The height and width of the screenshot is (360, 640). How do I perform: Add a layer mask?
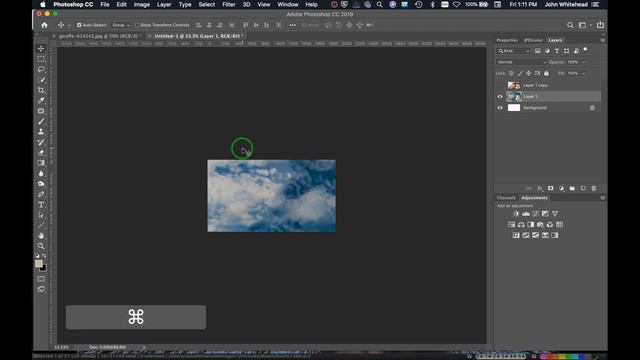pos(551,188)
